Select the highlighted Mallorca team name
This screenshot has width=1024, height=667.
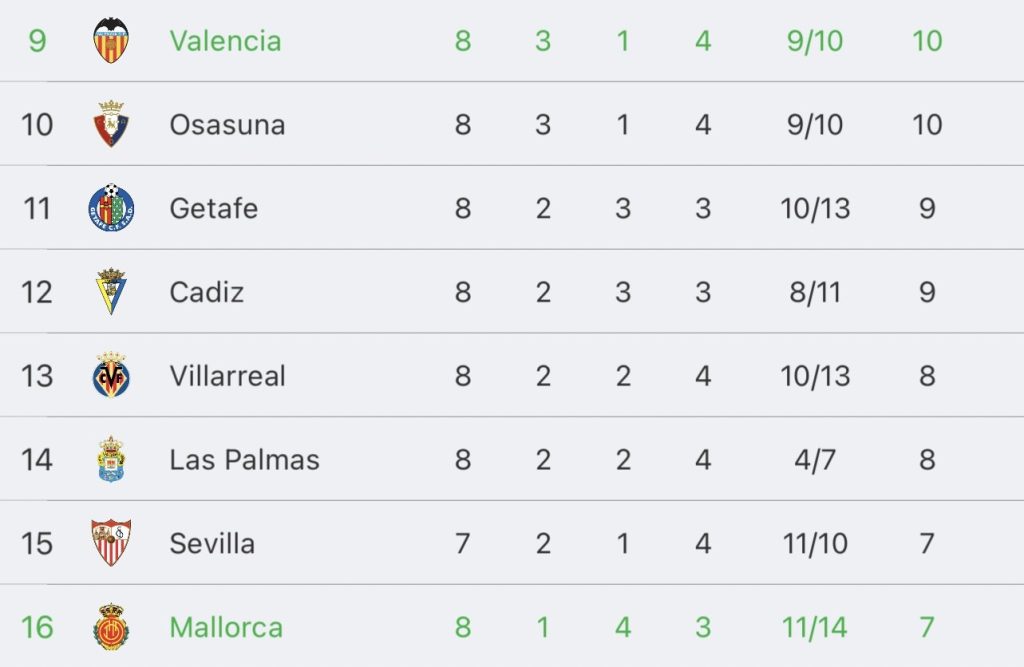(x=226, y=627)
